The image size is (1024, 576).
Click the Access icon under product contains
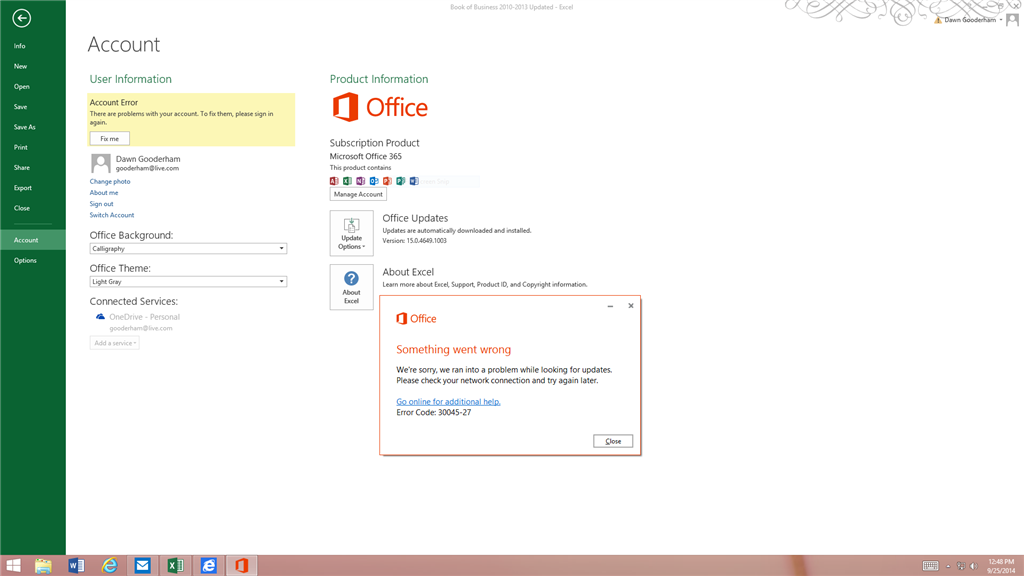point(334,181)
